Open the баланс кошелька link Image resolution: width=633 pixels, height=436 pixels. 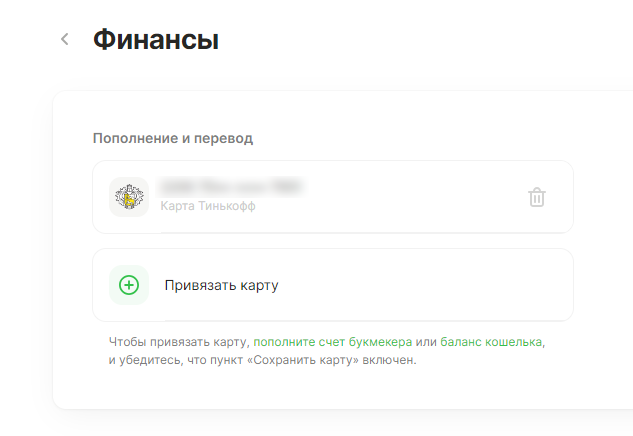click(x=491, y=342)
